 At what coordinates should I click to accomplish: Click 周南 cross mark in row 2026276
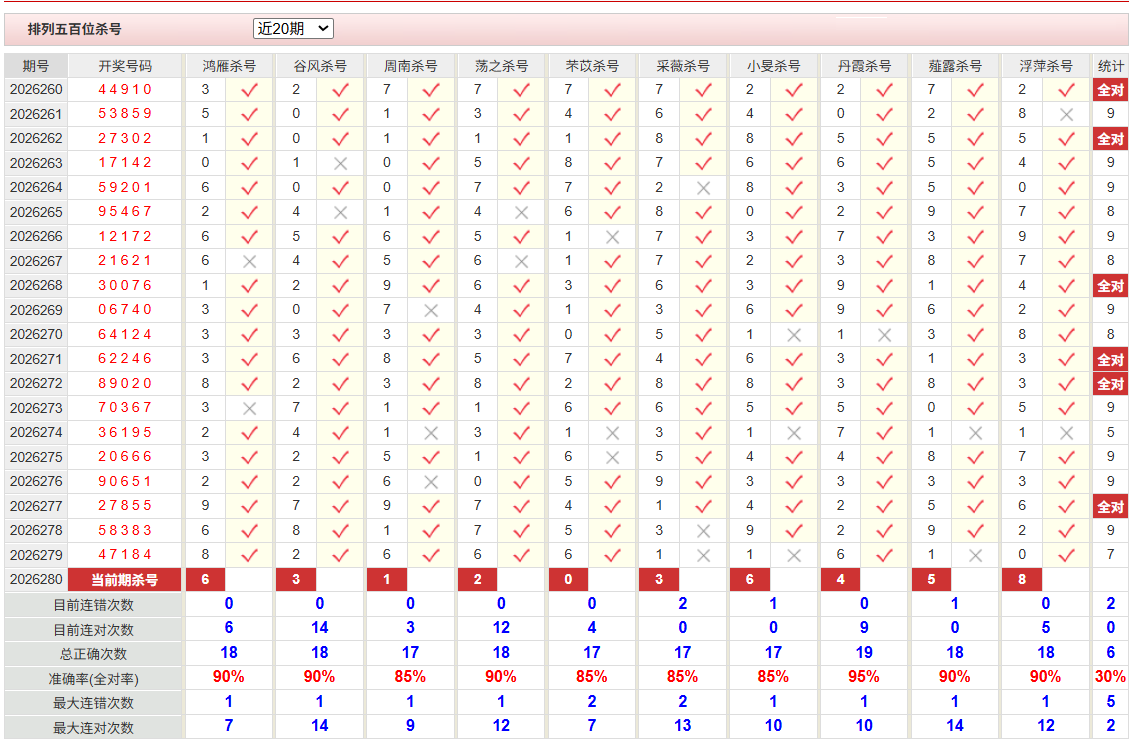click(431, 482)
